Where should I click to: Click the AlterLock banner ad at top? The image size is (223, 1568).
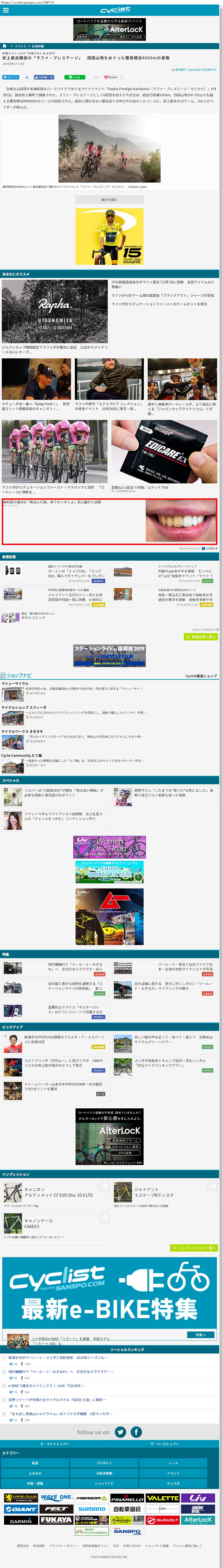(x=109, y=29)
